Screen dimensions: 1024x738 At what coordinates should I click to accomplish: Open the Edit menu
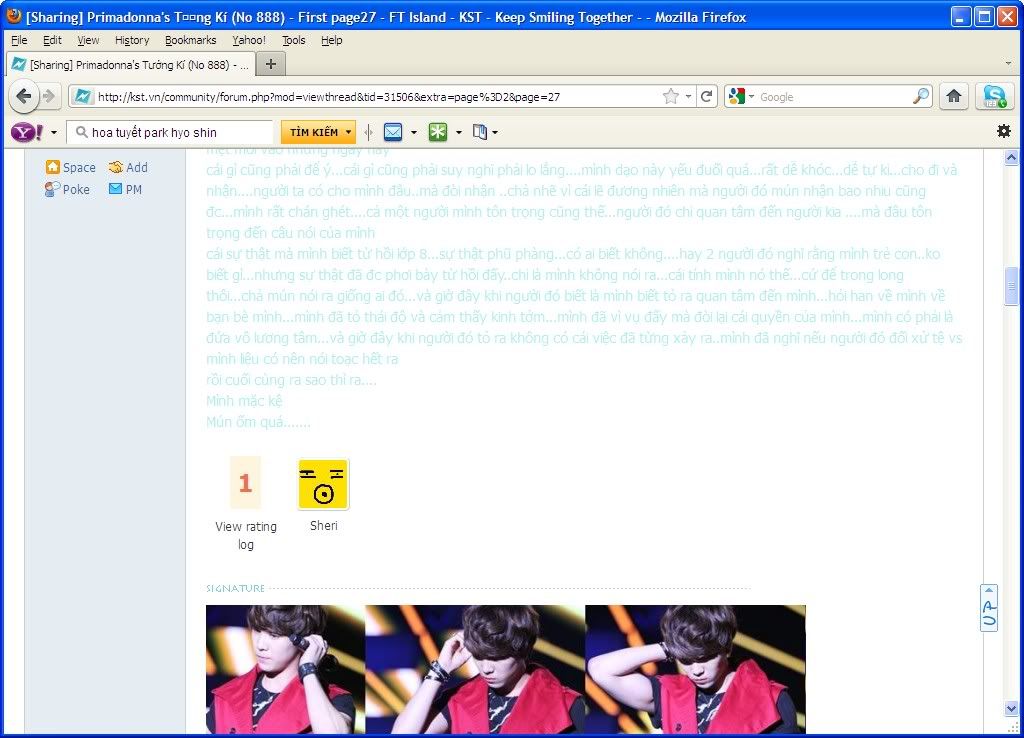tap(52, 40)
